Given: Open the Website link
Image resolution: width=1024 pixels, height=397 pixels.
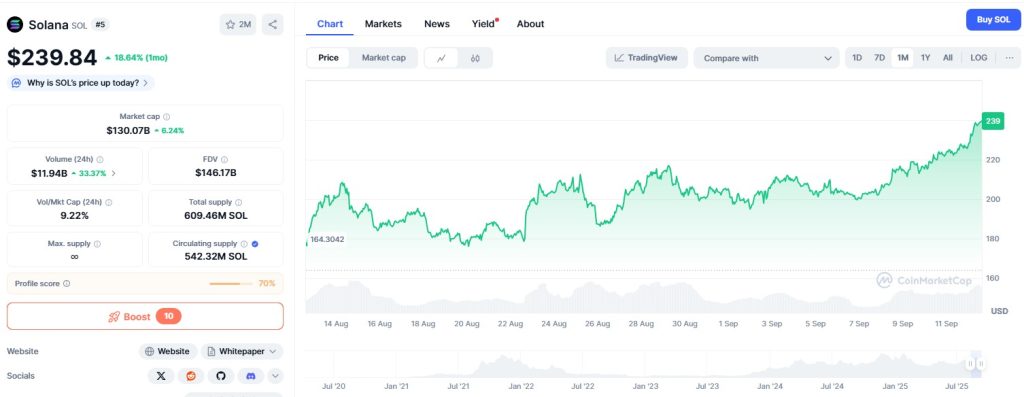Looking at the screenshot, I should (x=168, y=351).
